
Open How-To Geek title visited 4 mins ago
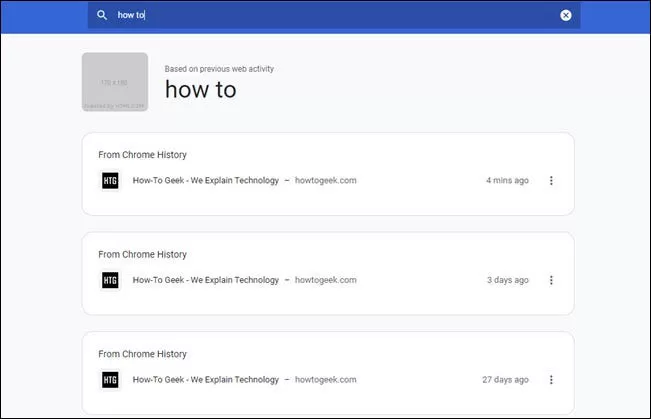click(206, 181)
